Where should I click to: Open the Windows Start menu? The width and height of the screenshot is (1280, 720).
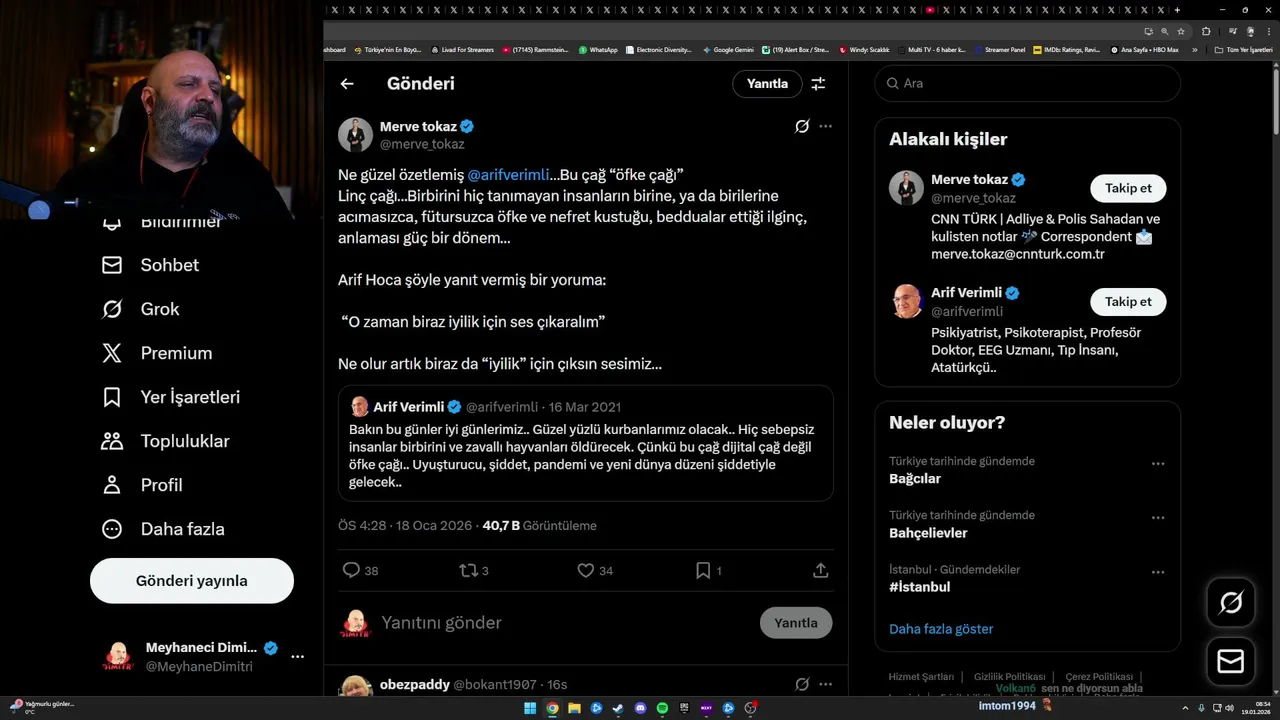[530, 708]
